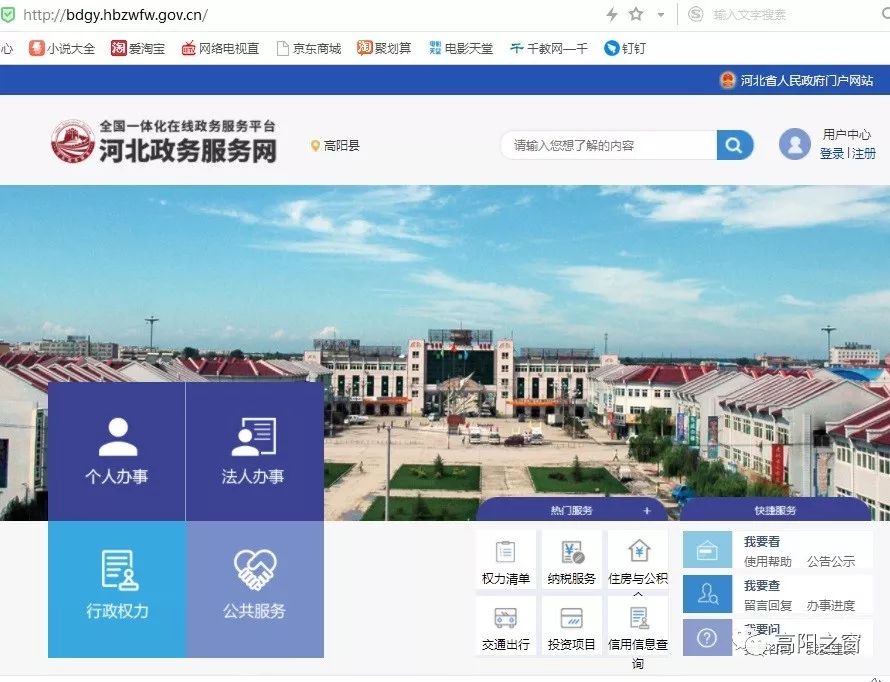Image resolution: width=890 pixels, height=682 pixels.
Task: Expand 热门服务 with the plus sign
Action: point(647,511)
